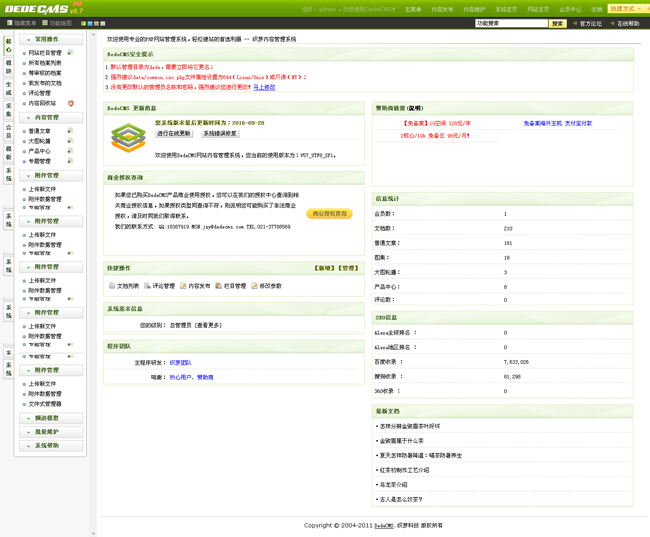Click the red shield icon beside 内容回收站
Viewport: 650px width, 537px height.
tap(71, 103)
